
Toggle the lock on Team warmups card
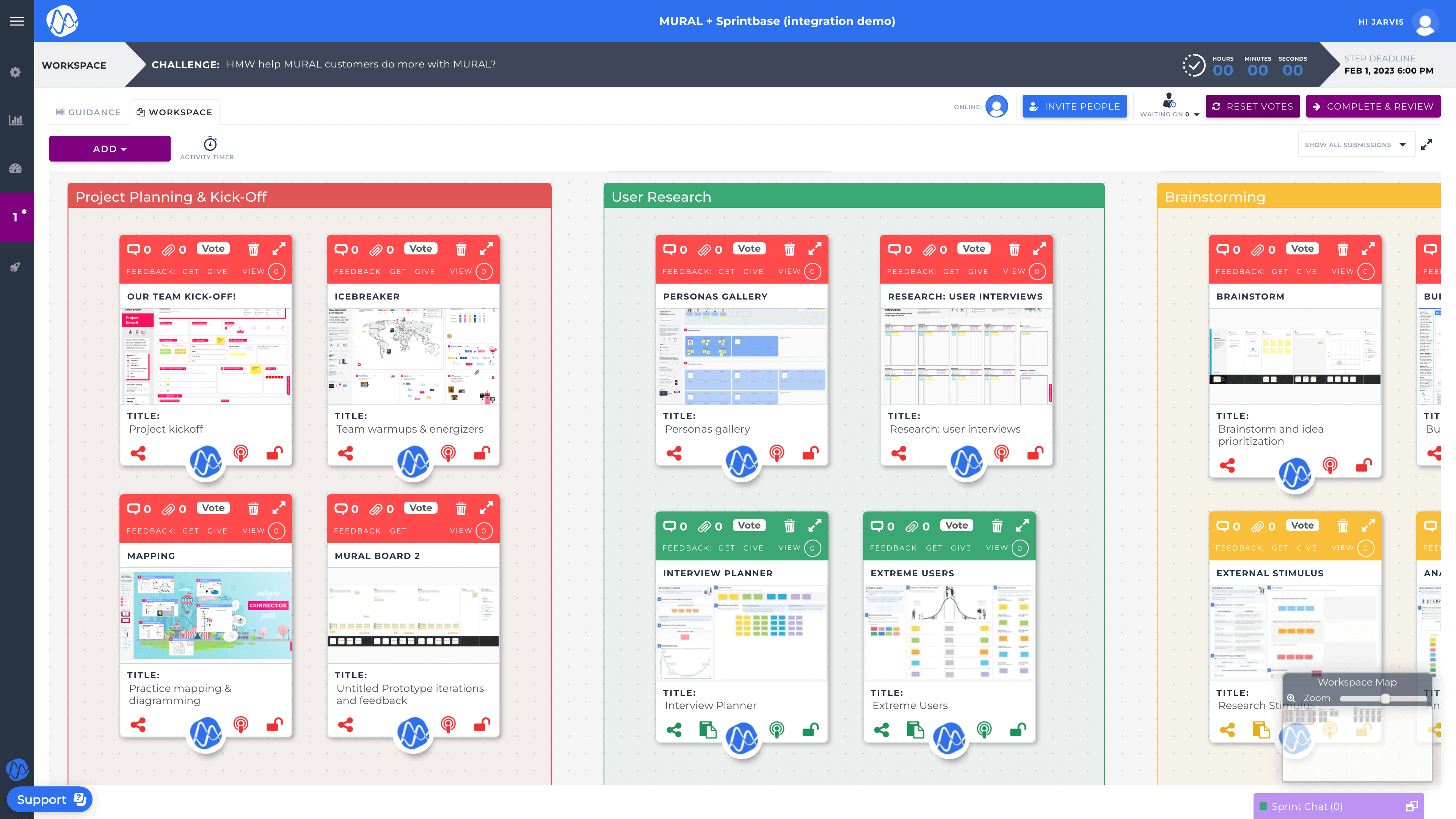482,453
